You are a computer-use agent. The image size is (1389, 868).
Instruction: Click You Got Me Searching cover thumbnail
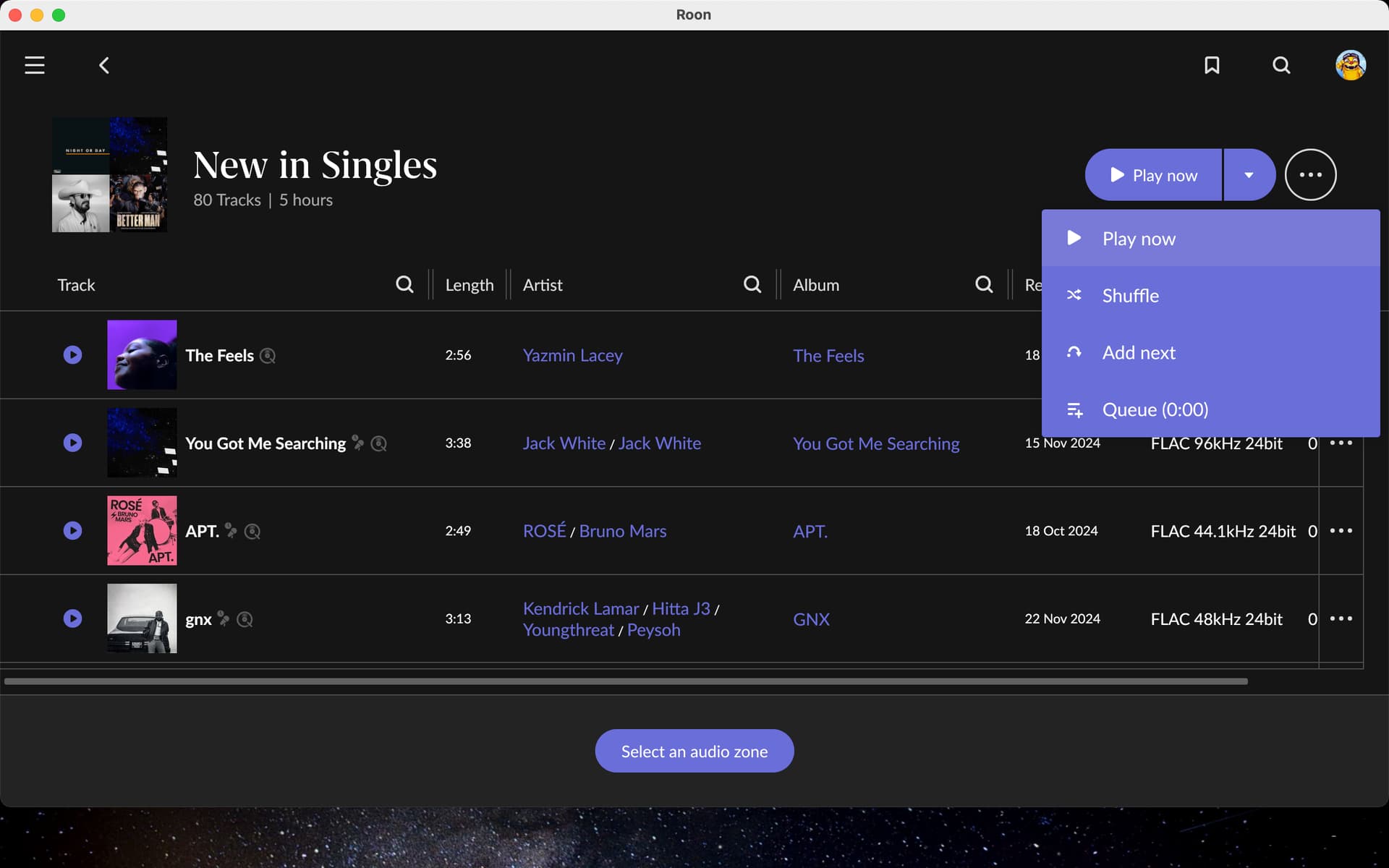pyautogui.click(x=142, y=443)
